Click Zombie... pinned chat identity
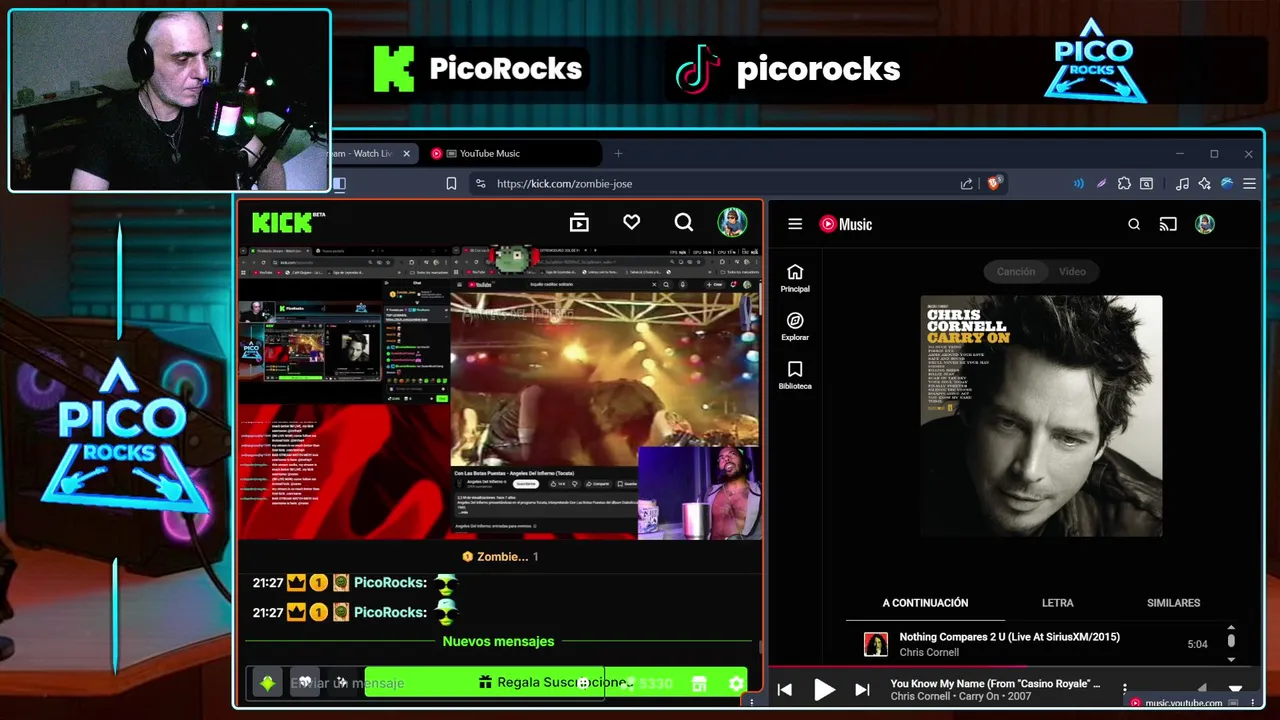Viewport: 1280px width, 720px height. 500,556
